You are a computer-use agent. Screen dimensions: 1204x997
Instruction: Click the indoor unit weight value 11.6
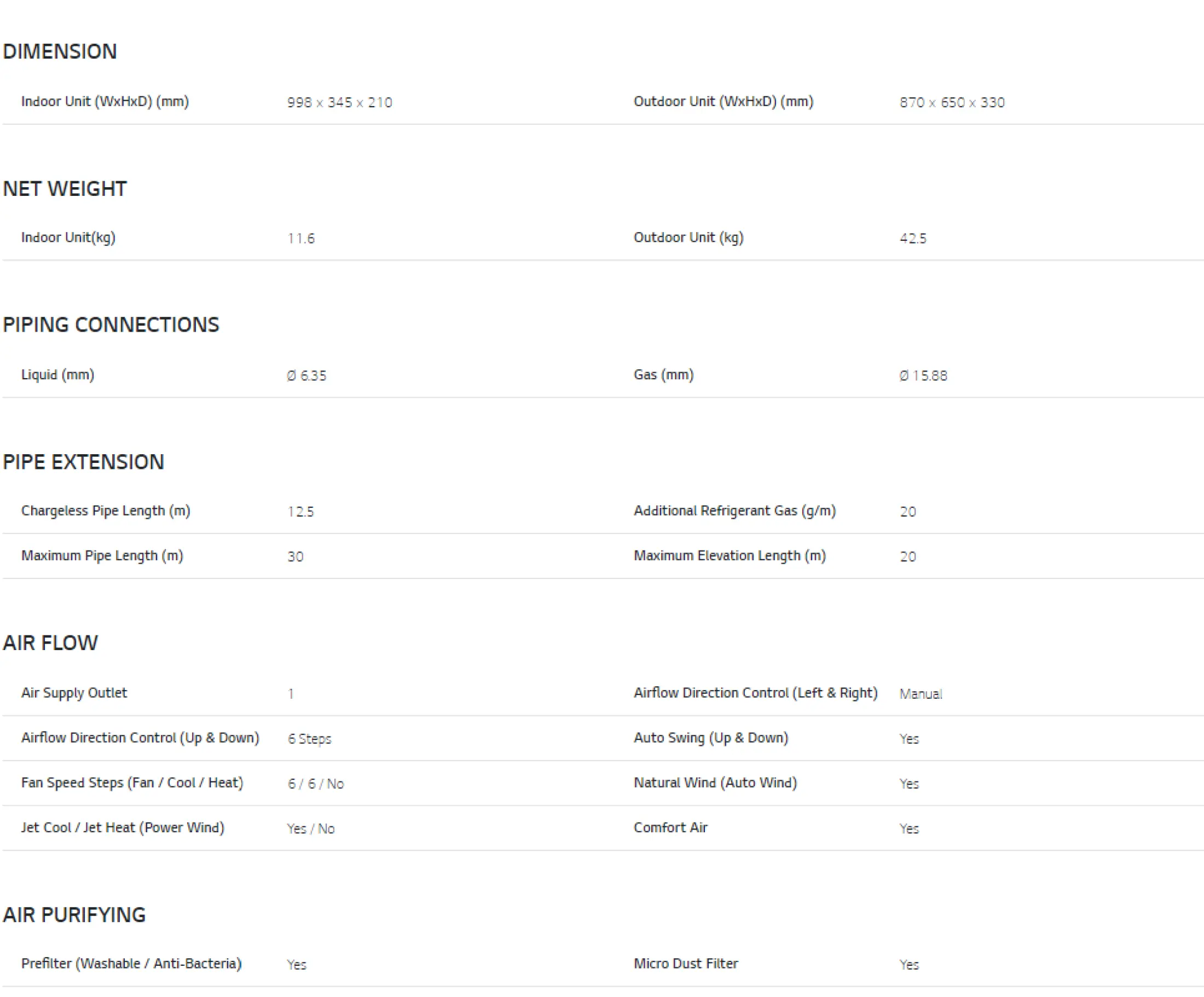coord(301,239)
